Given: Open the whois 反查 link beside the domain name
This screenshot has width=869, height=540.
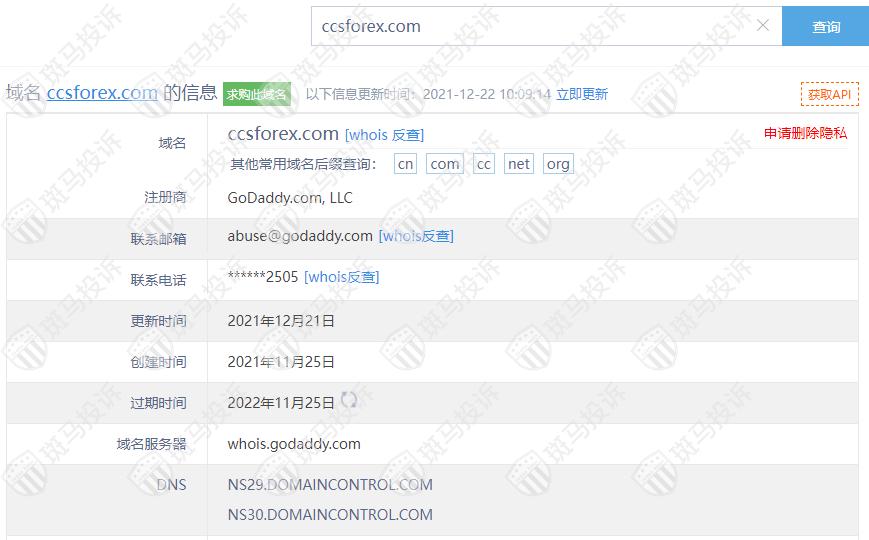Looking at the screenshot, I should pyautogui.click(x=384, y=135).
